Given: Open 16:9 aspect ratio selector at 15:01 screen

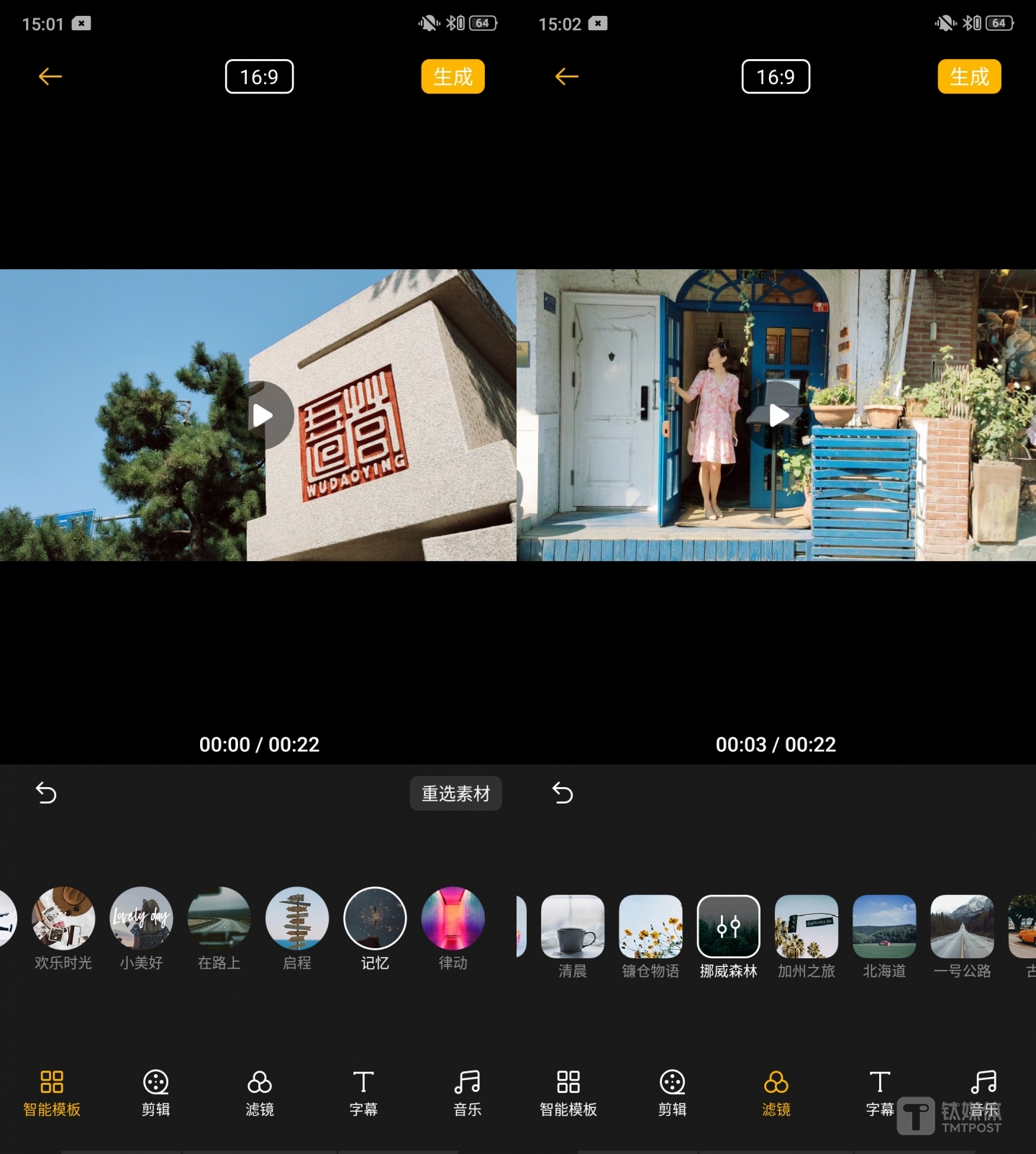Looking at the screenshot, I should pos(259,77).
